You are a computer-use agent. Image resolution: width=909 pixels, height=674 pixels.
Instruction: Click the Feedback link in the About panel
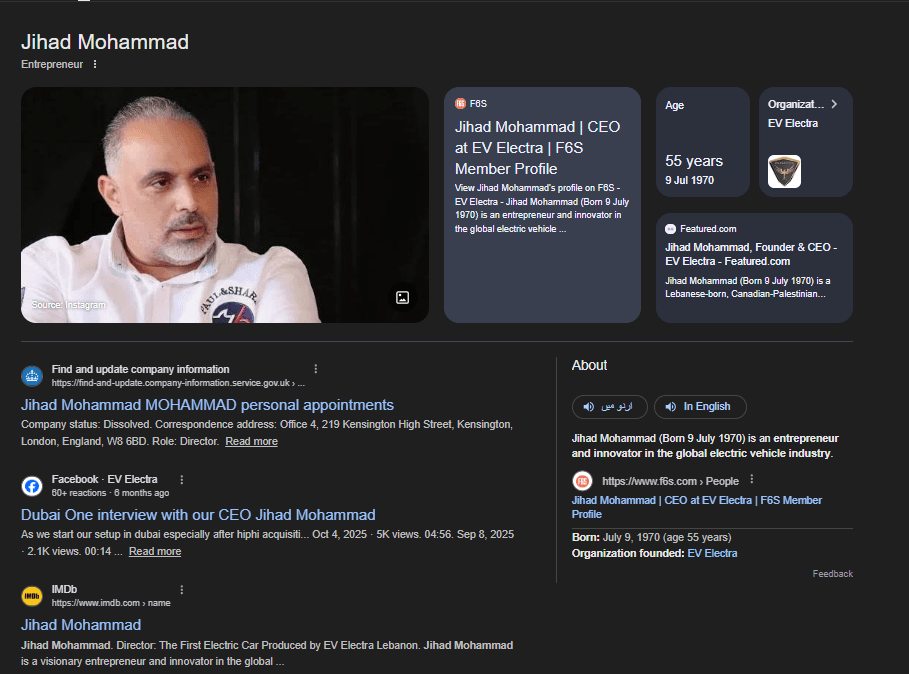[834, 573]
